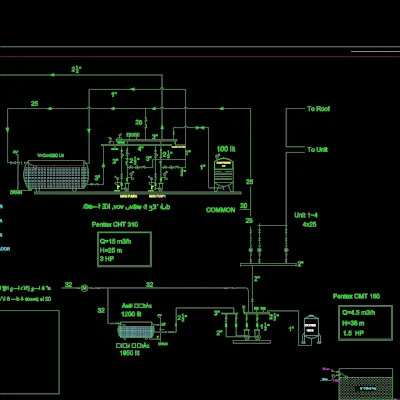Select the circular M meter symbol
This screenshot has width=400, height=400.
click(85, 287)
